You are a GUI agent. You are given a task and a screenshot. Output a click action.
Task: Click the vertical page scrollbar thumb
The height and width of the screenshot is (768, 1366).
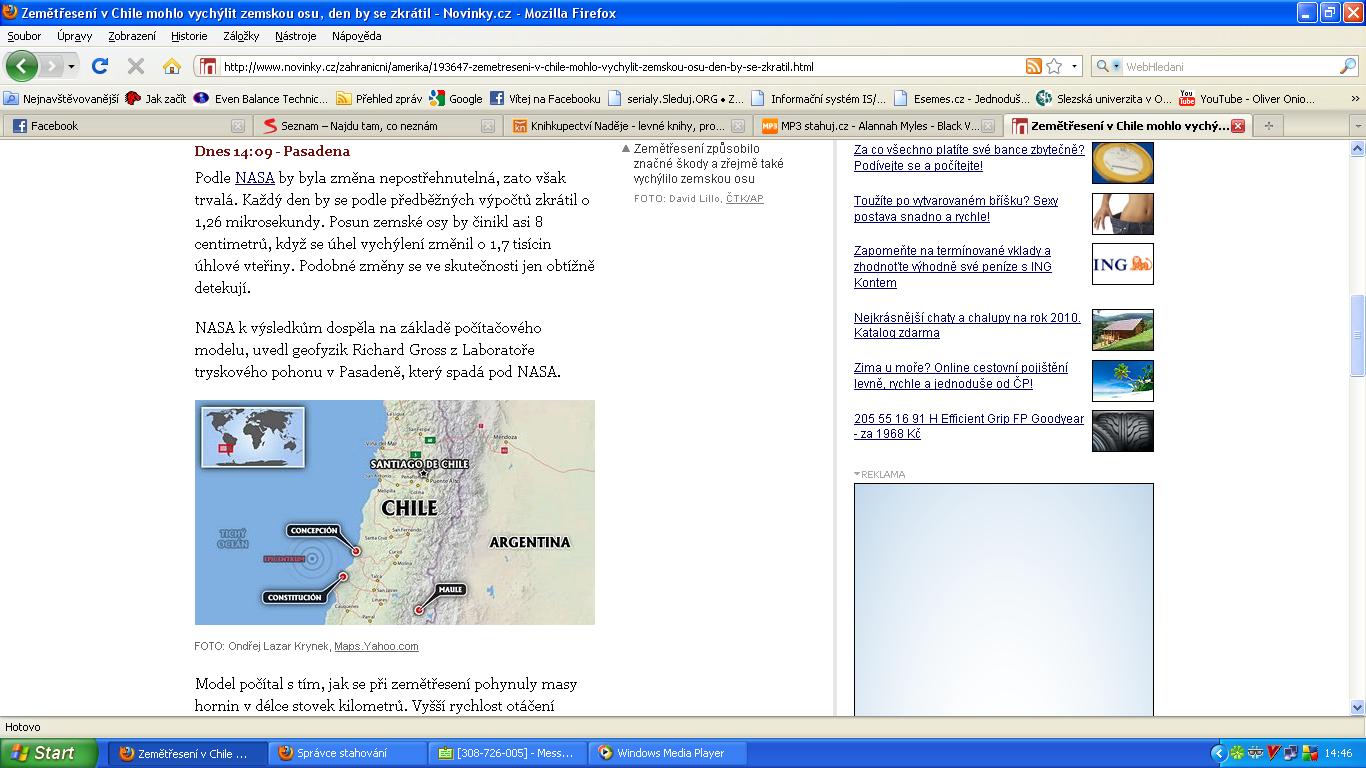click(x=1357, y=335)
